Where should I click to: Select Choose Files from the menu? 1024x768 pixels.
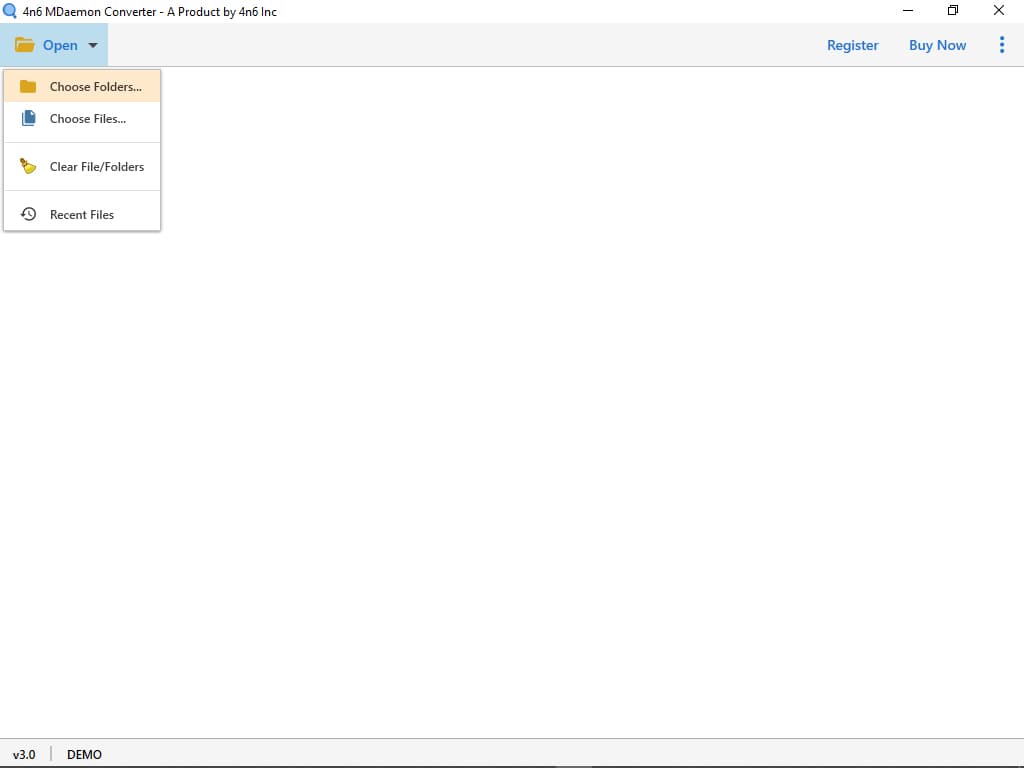click(x=87, y=118)
